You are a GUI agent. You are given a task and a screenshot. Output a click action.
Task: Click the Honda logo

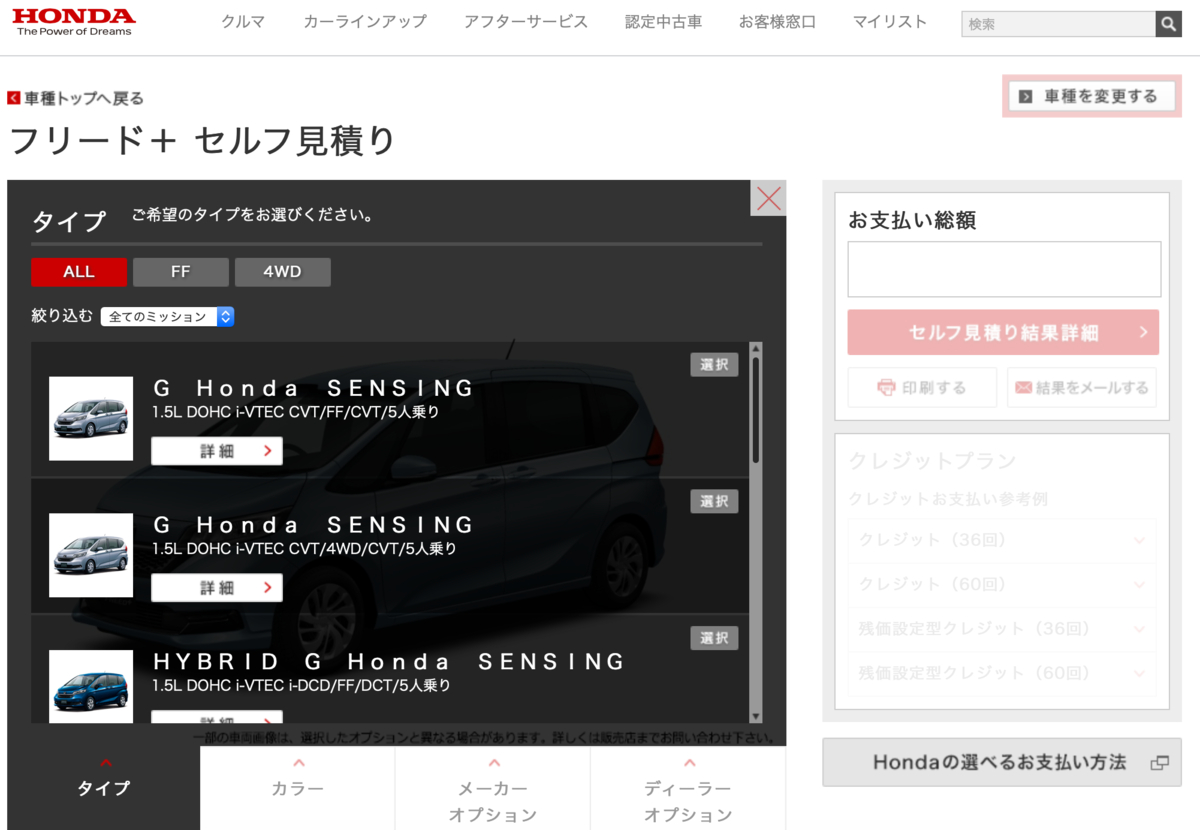click(74, 22)
